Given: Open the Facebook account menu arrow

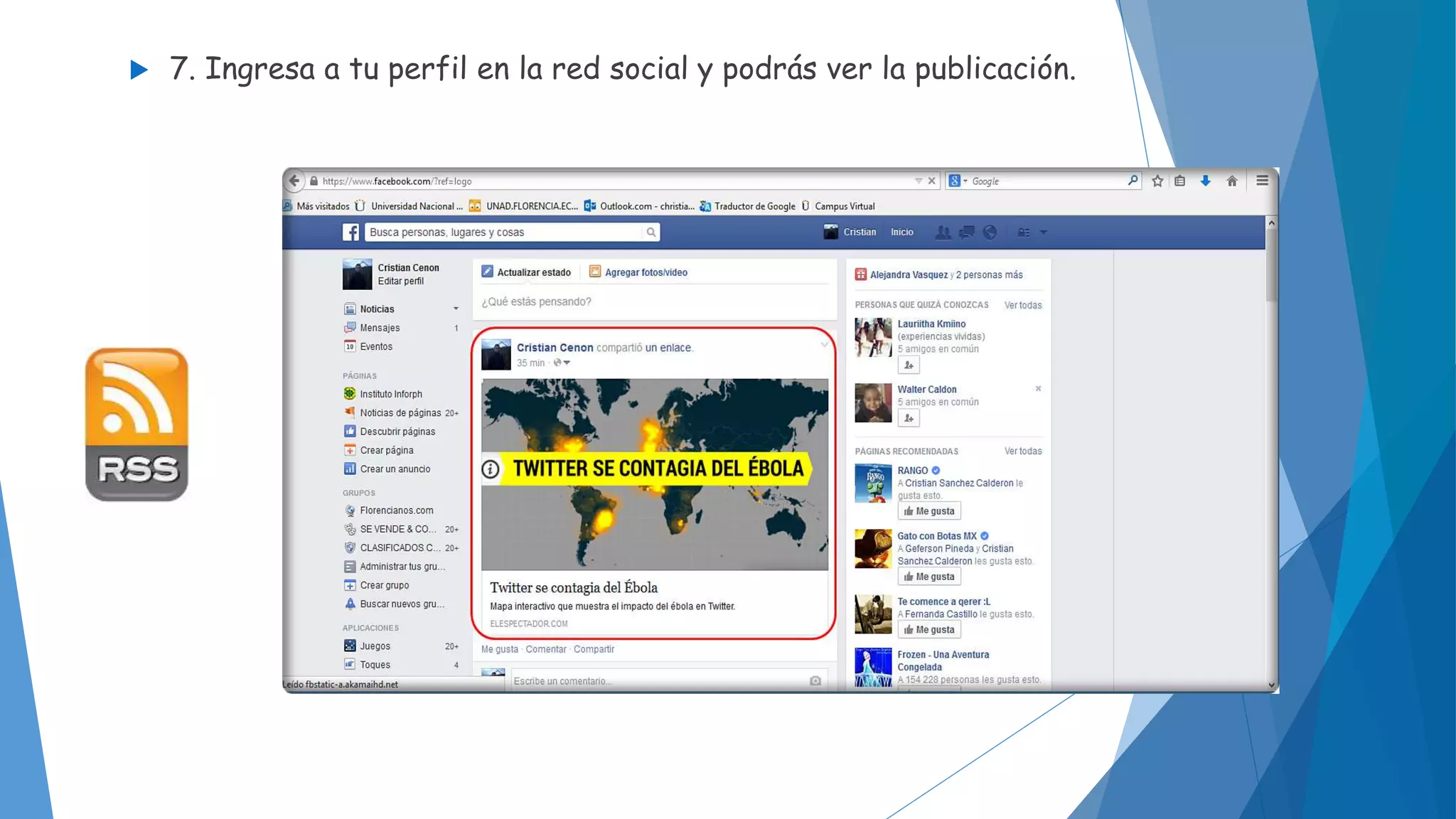Looking at the screenshot, I should click(x=1044, y=232).
